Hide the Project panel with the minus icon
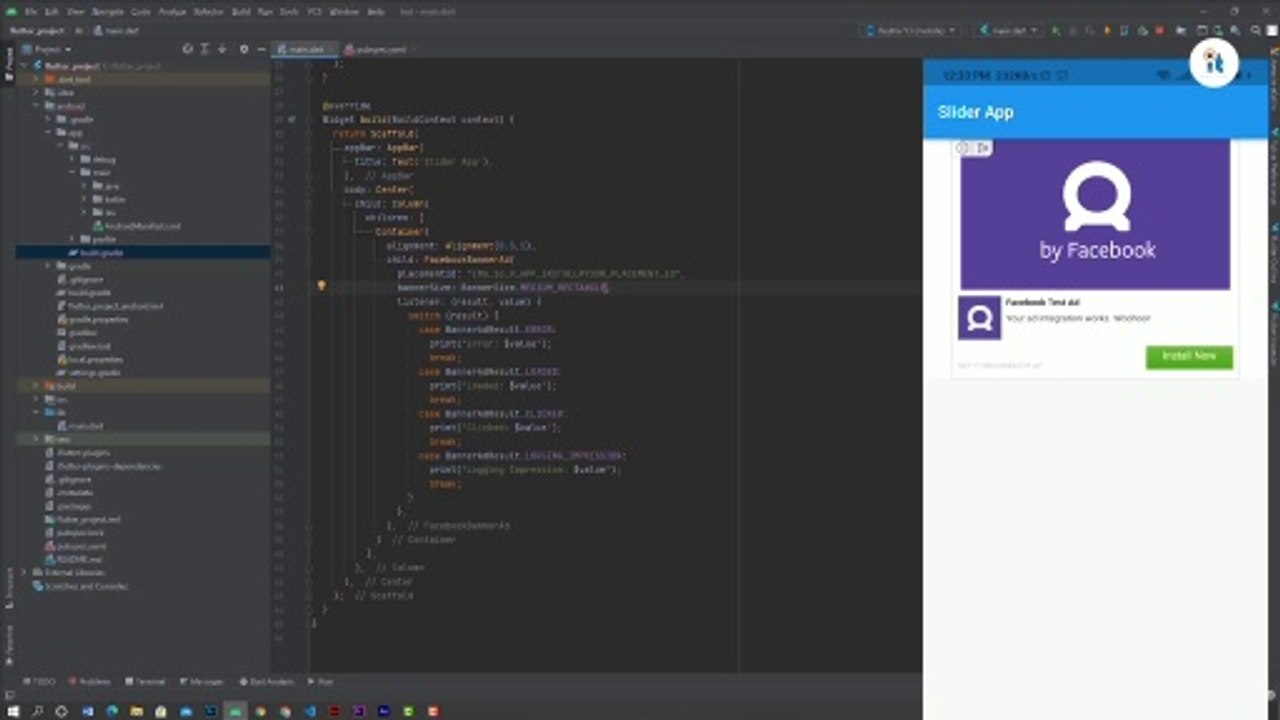Image resolution: width=1280 pixels, height=720 pixels. (261, 49)
